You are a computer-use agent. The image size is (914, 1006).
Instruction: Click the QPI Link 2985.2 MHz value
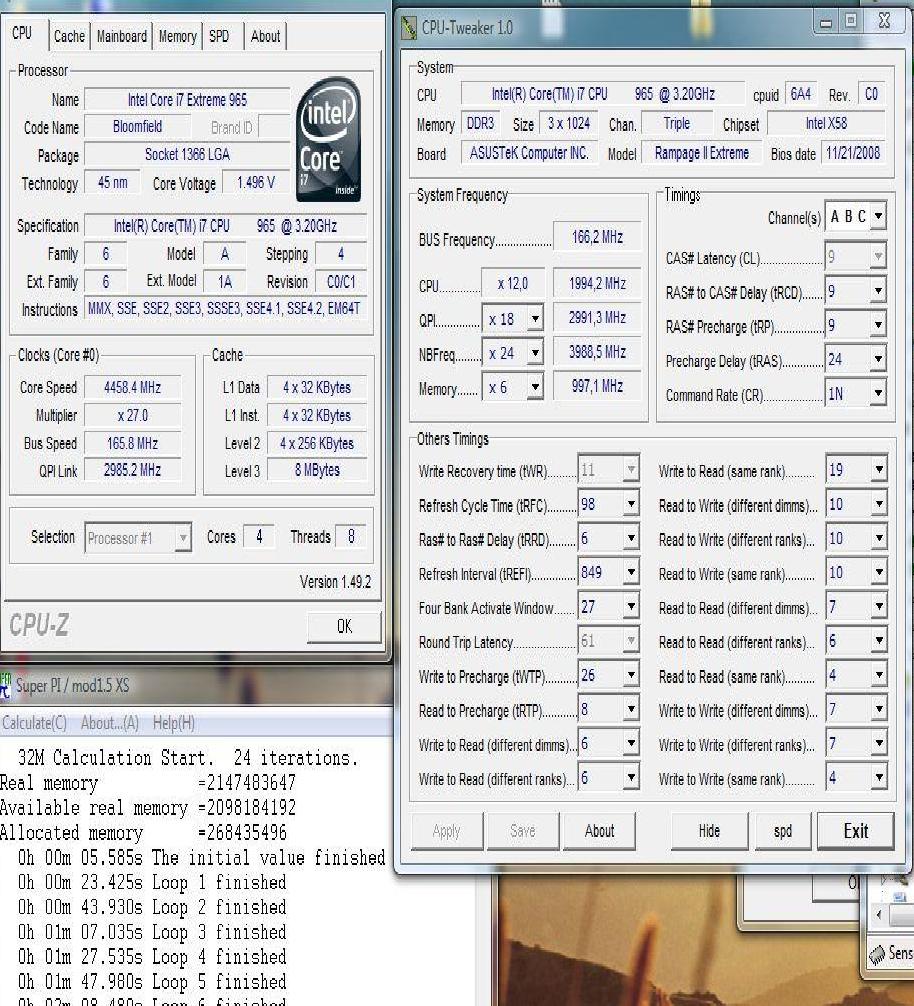pyautogui.click(x=133, y=470)
